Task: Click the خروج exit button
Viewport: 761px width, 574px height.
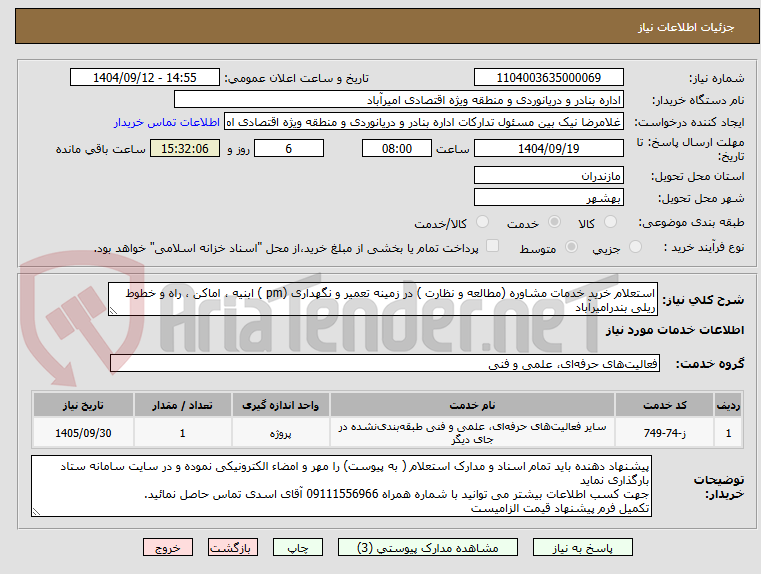Action: (167, 548)
